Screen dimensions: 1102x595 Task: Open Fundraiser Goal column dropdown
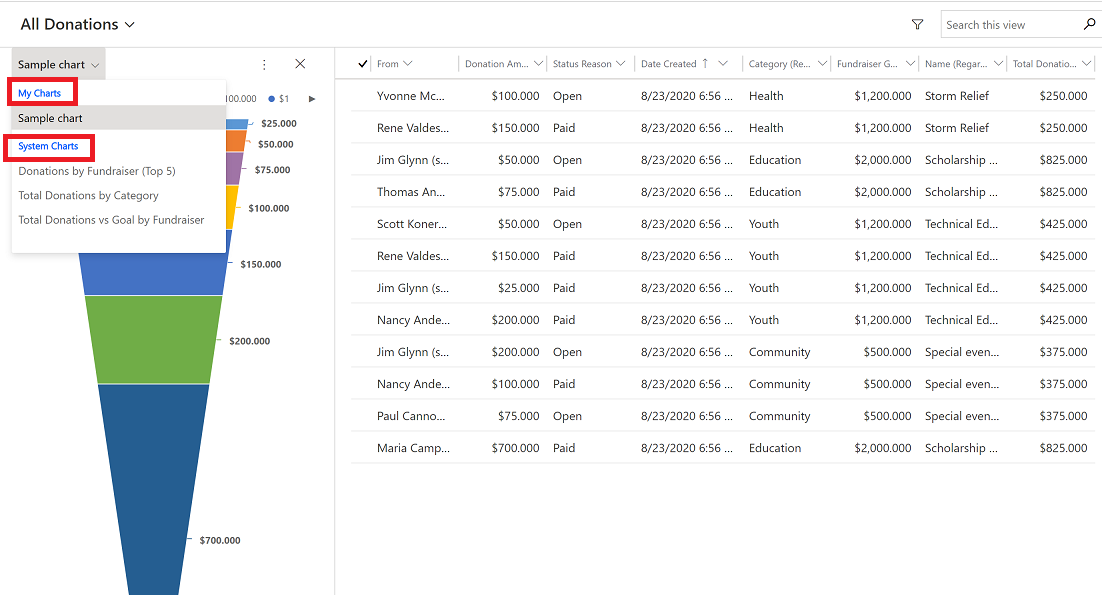click(x=910, y=64)
